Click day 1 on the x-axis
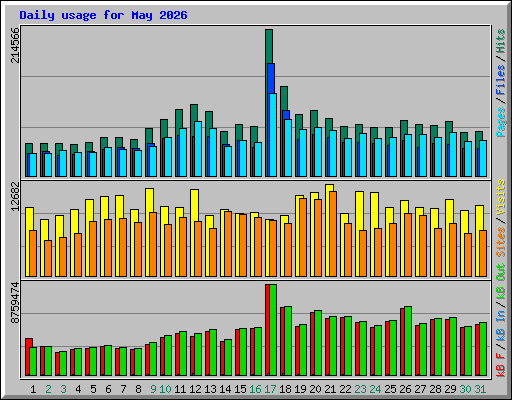 [33, 389]
